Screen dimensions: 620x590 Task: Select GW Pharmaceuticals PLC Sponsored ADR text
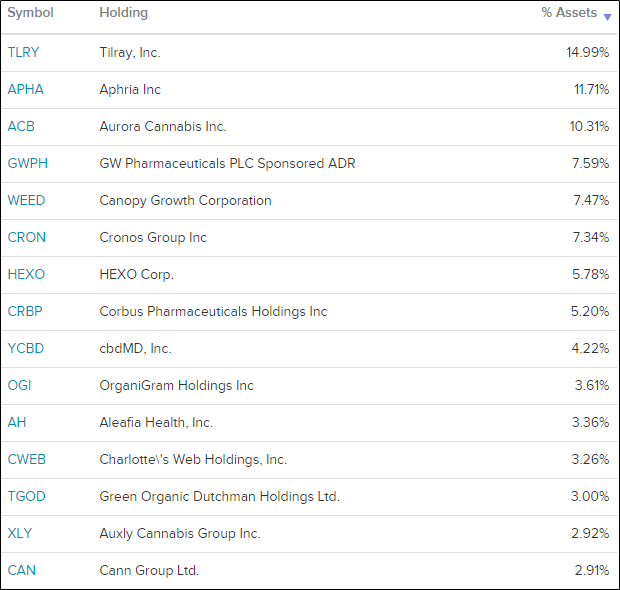pyautogui.click(x=227, y=163)
